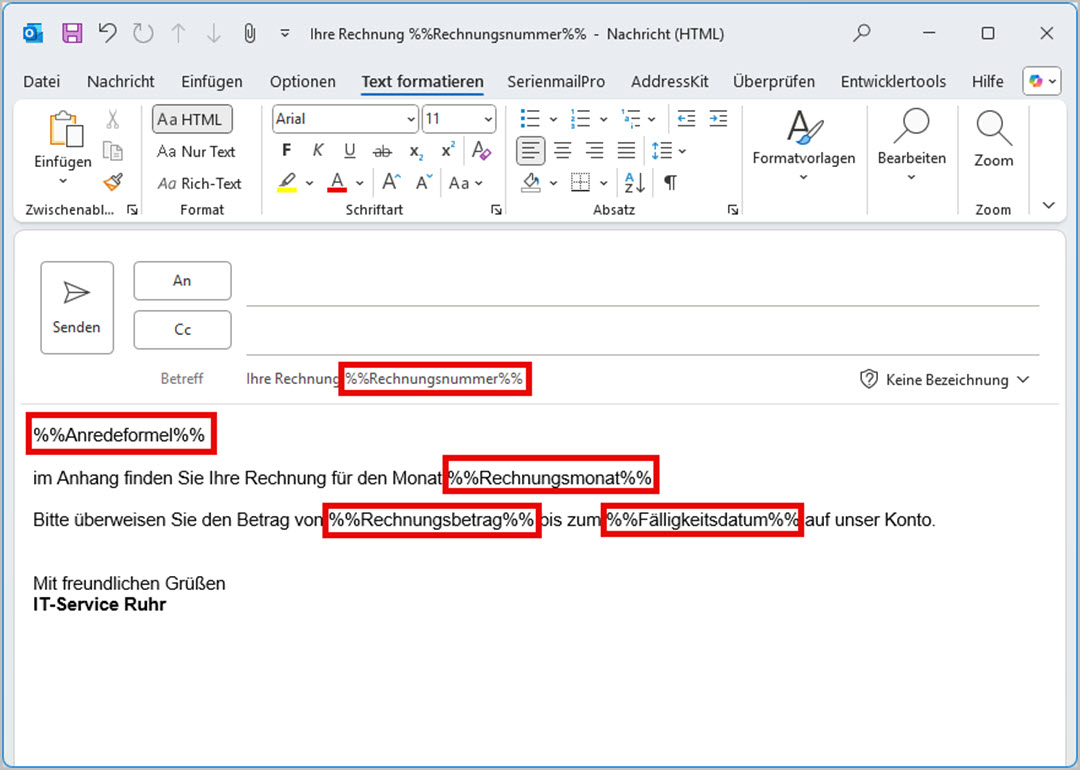Toggle bold formatting F button
This screenshot has width=1080, height=770.
pos(287,151)
